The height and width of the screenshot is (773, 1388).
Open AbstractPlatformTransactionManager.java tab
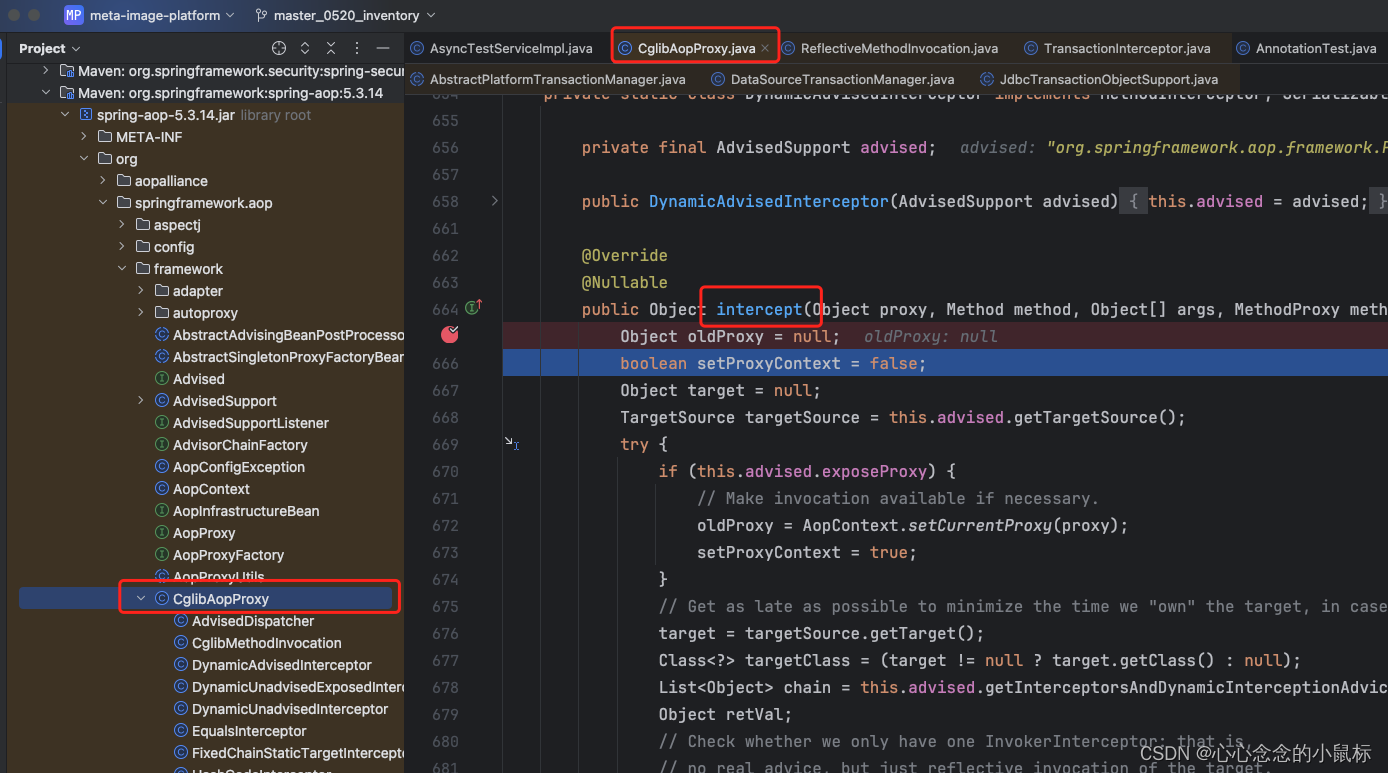pos(548,79)
